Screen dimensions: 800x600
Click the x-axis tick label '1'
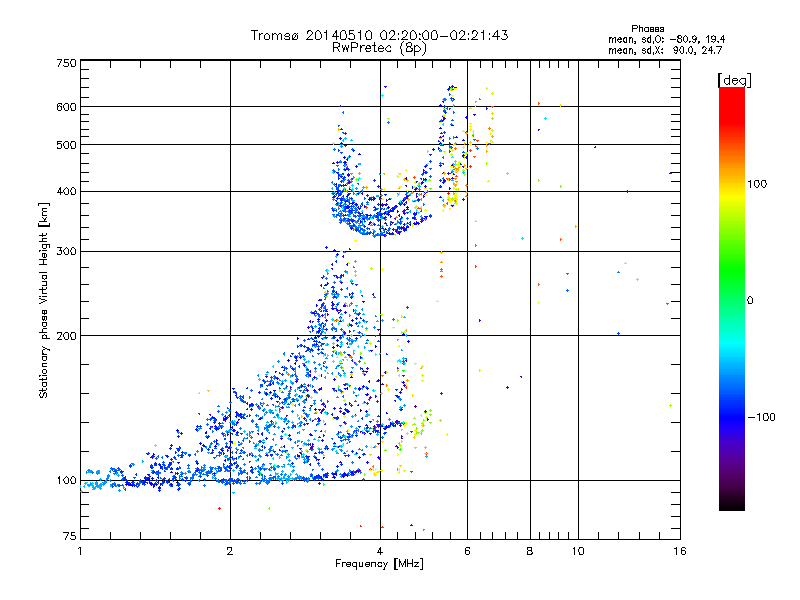pos(80,551)
